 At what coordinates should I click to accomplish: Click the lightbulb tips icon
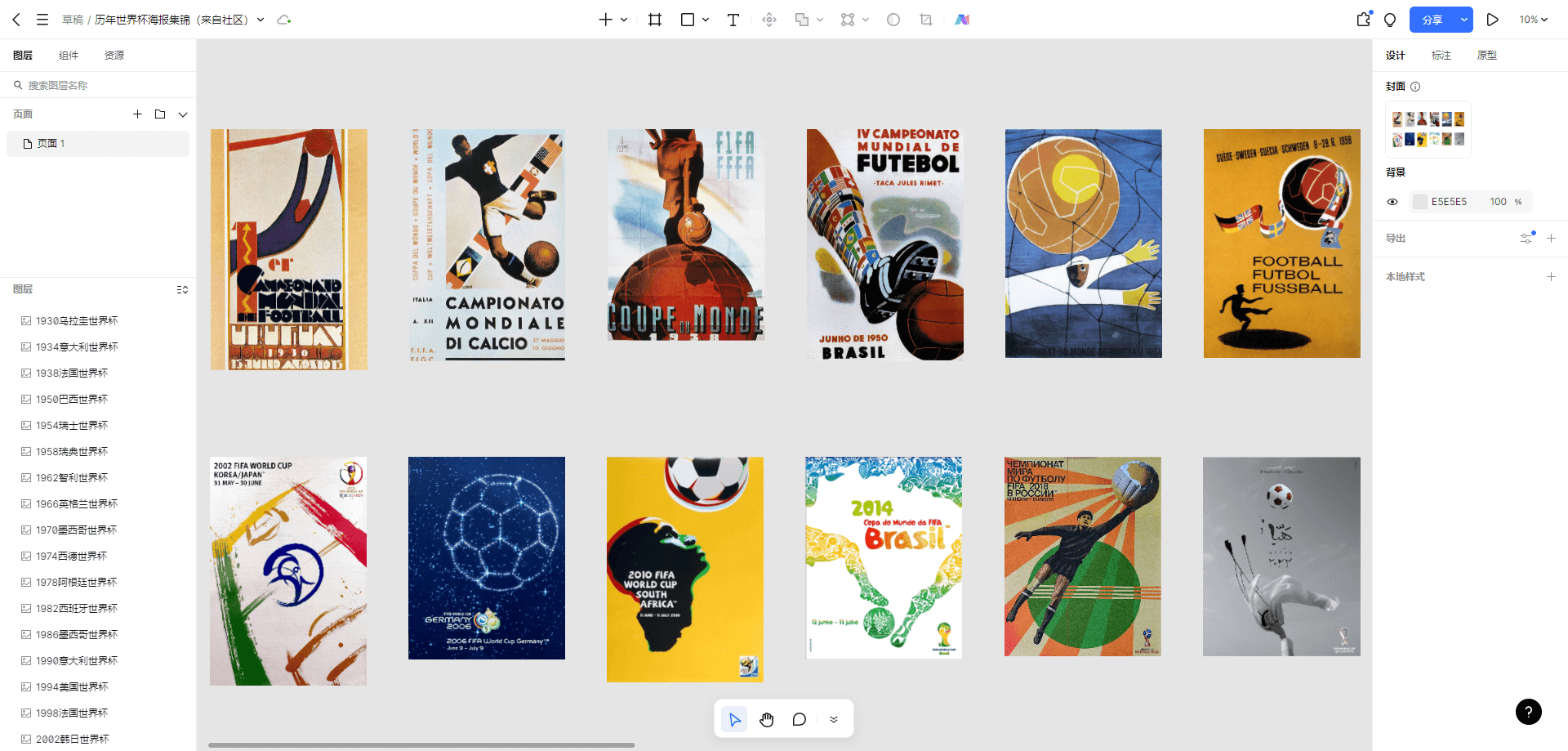coord(1390,20)
